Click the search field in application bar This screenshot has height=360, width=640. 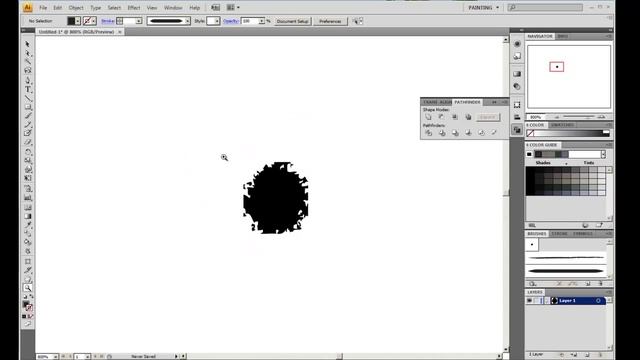545,7
